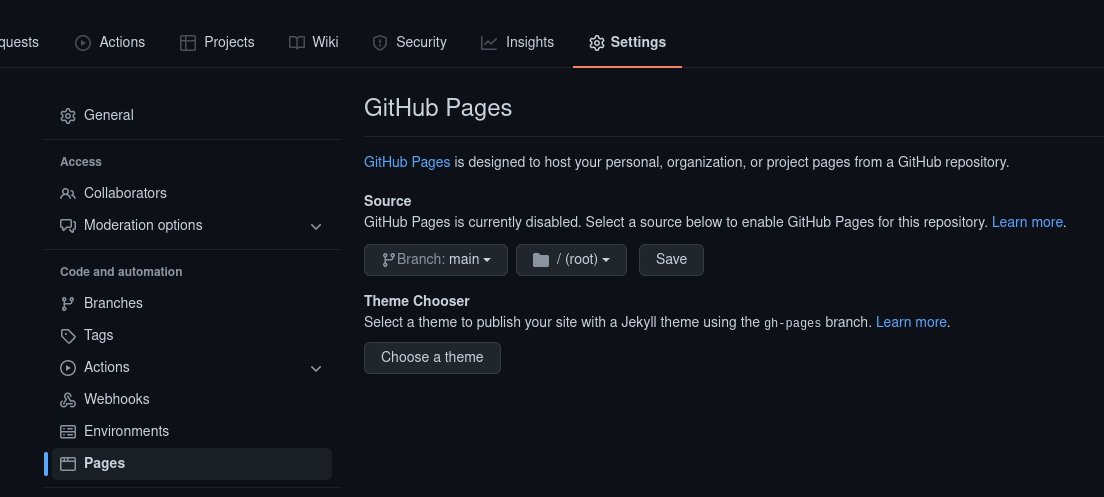Click the Wiki book icon
The height and width of the screenshot is (497, 1104).
pyautogui.click(x=296, y=43)
